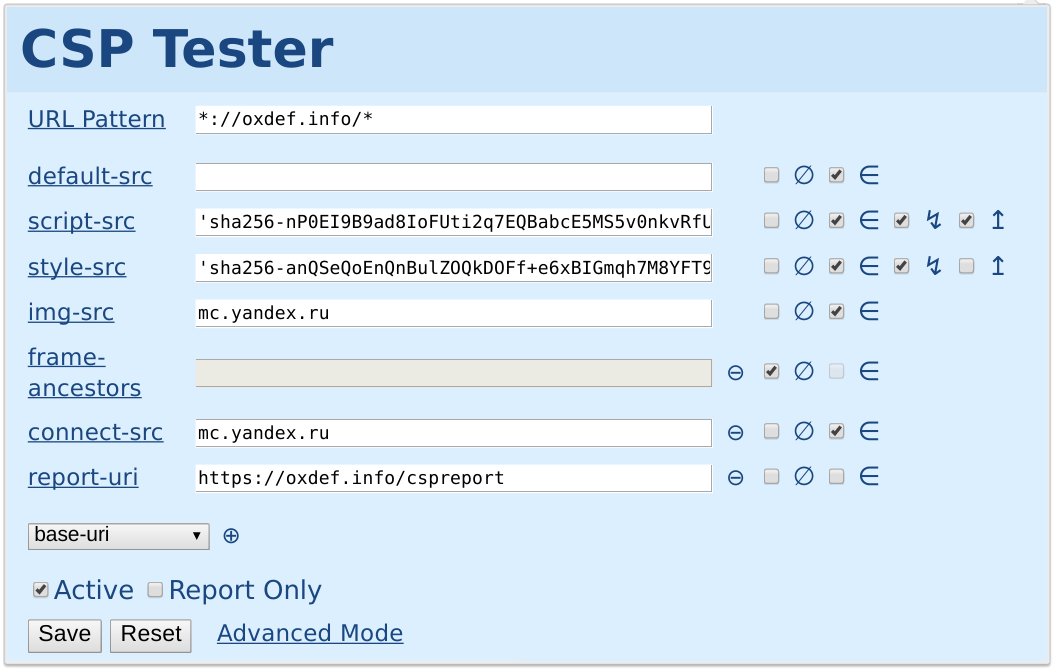The width and height of the screenshot is (1055, 670).
Task: Click element-of icon in img-src row
Action: [869, 311]
